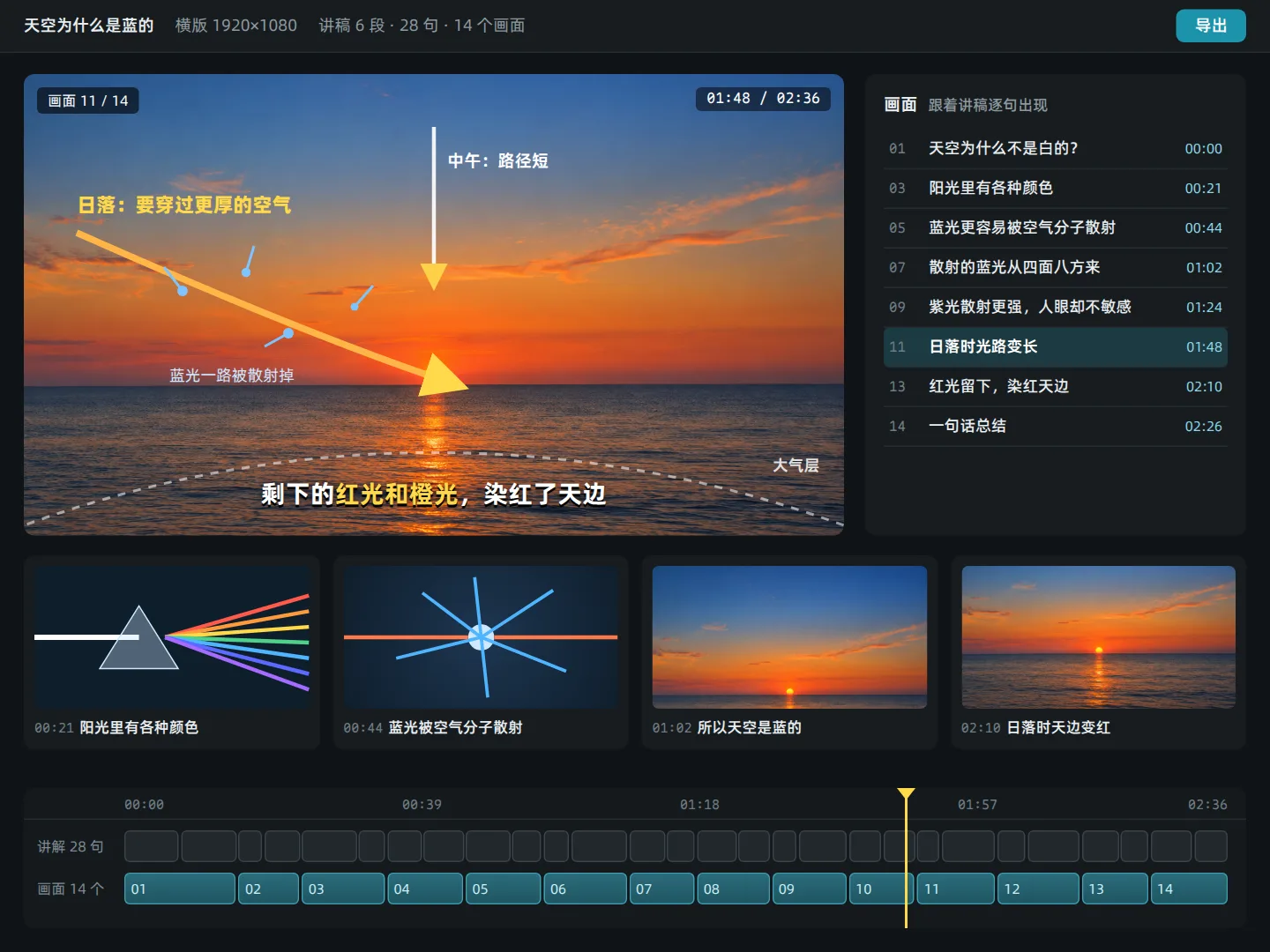
Task: Open the prism thumbnail 阳光里有各种颜色
Action: click(x=172, y=652)
